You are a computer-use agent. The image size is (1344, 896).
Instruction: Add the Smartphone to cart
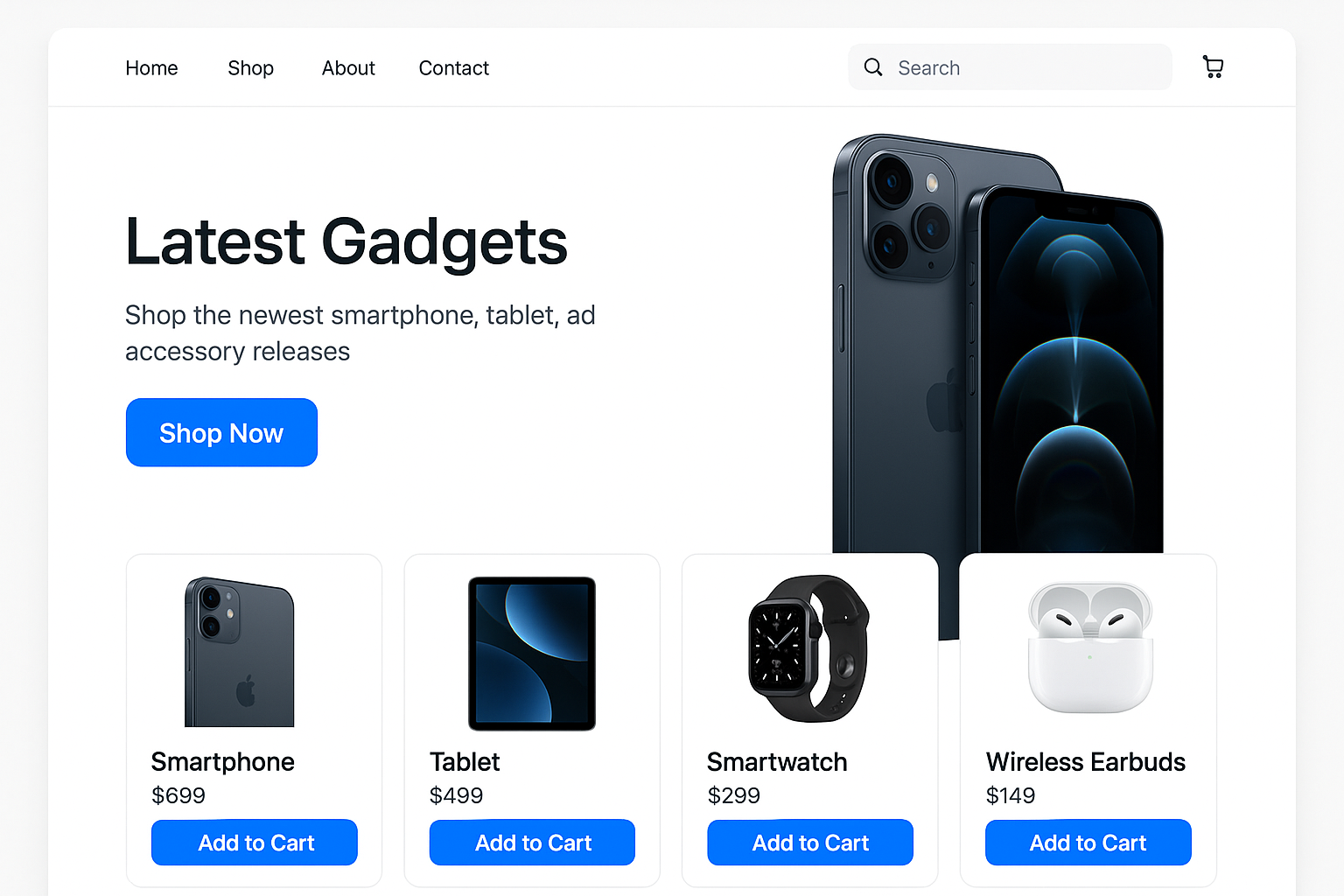(x=255, y=843)
